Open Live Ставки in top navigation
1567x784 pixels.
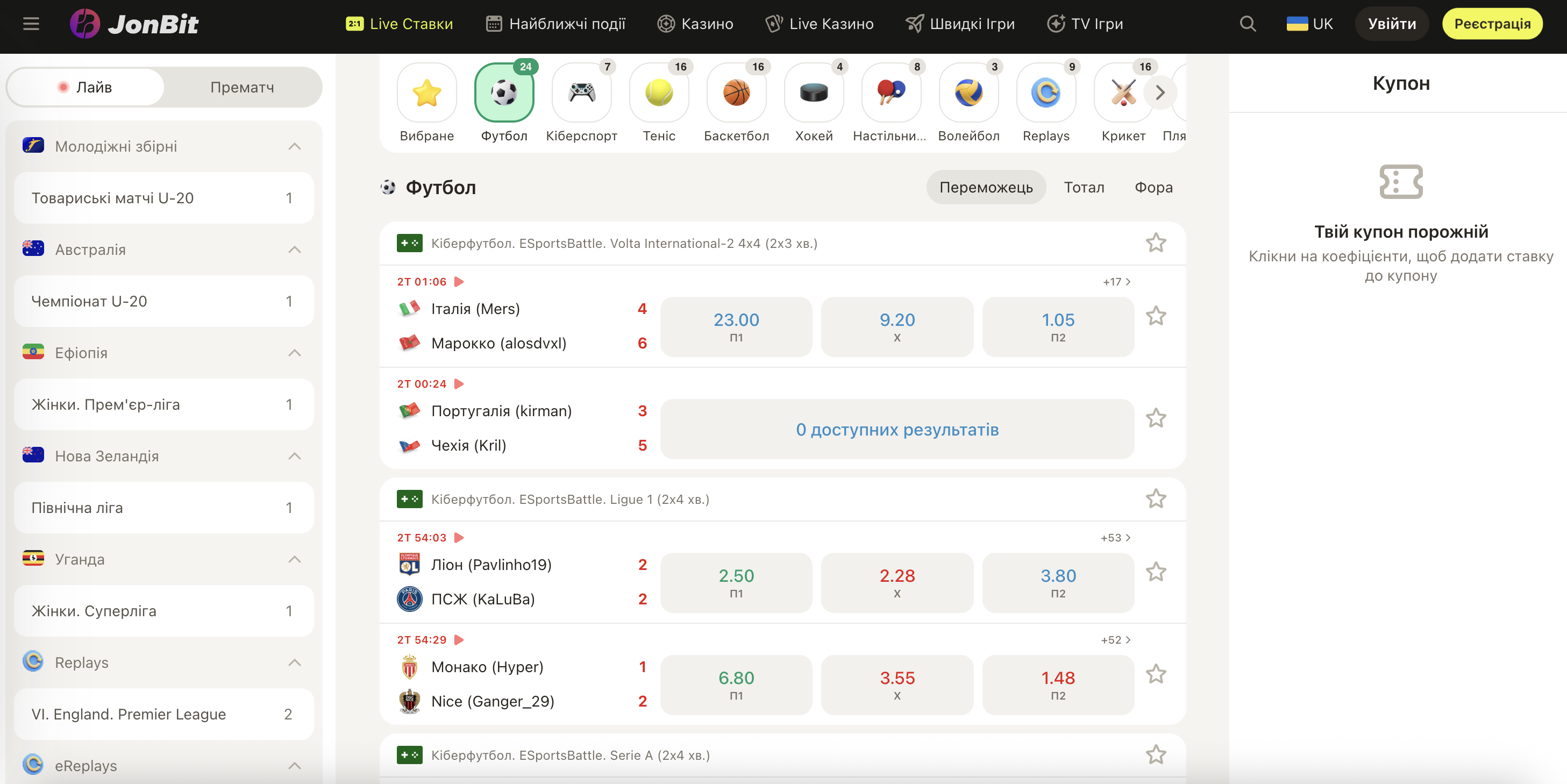[x=399, y=24]
